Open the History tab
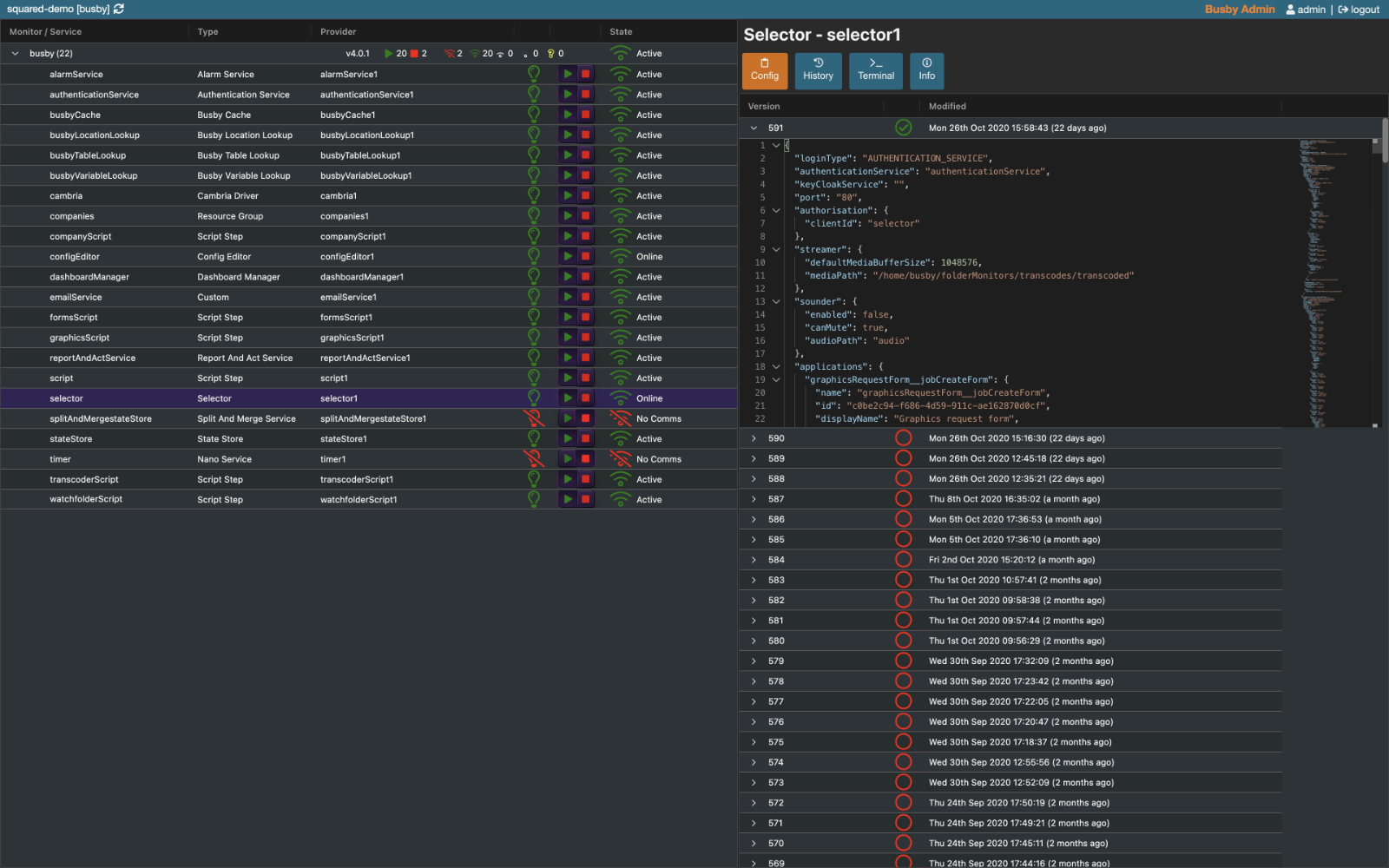Screen dimensions: 1389x868 pyautogui.click(x=818, y=70)
